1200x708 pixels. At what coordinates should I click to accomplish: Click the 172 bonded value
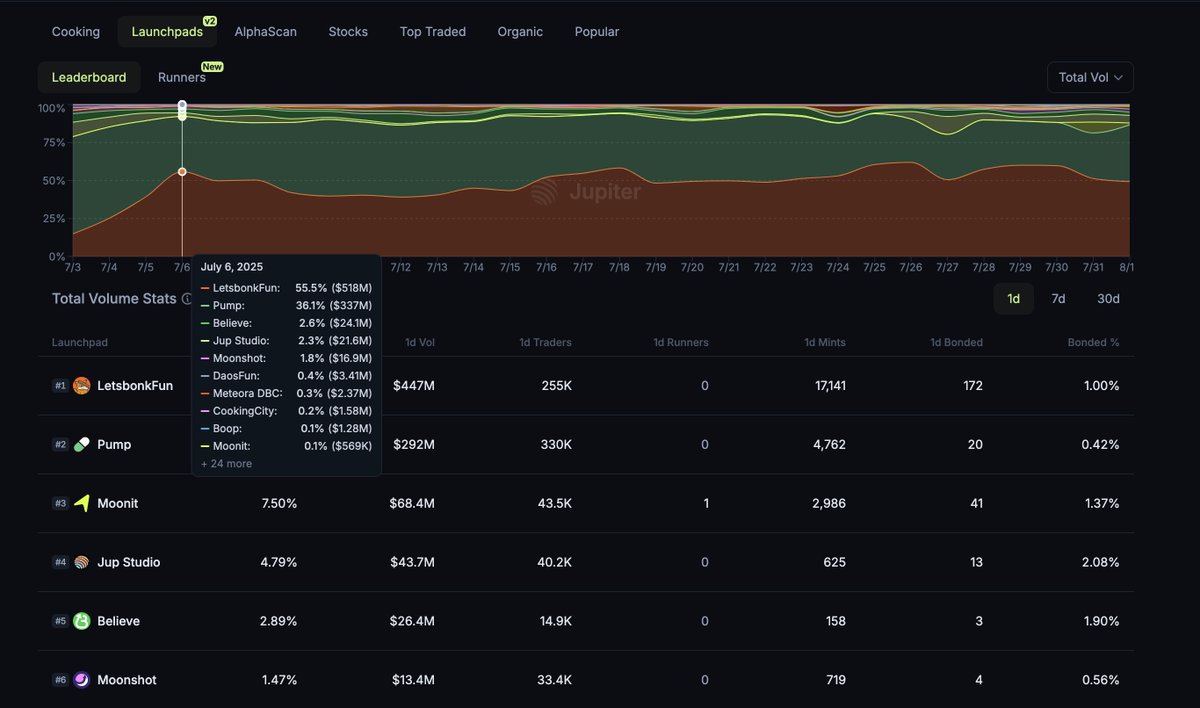point(971,386)
